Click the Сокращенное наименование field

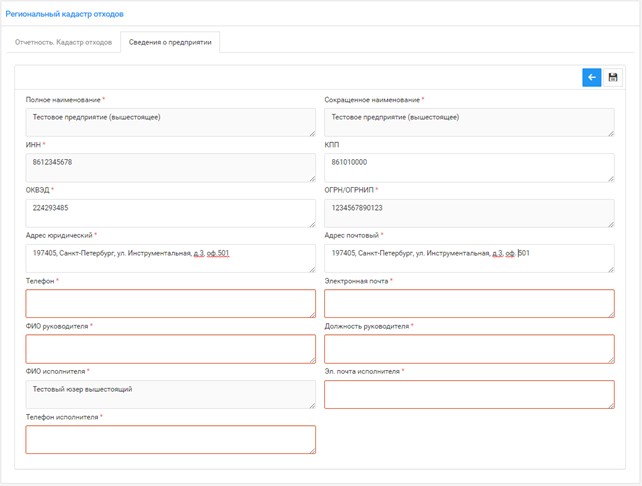(469, 122)
